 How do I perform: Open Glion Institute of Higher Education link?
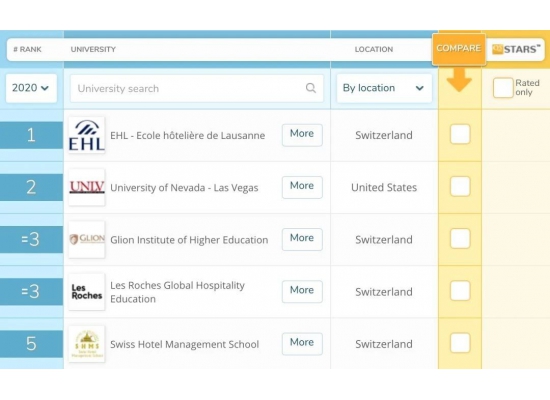tap(189, 240)
